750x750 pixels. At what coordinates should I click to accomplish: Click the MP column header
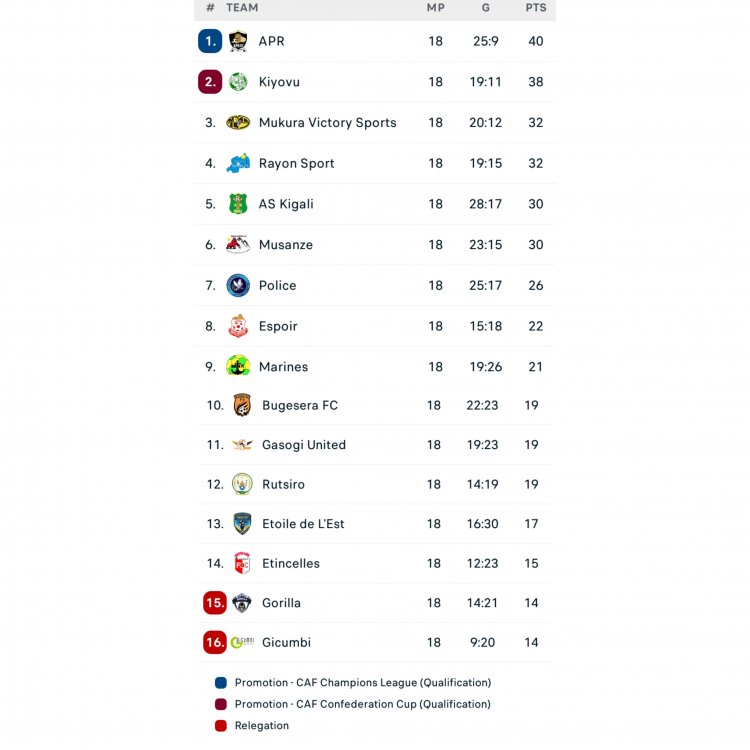[436, 8]
